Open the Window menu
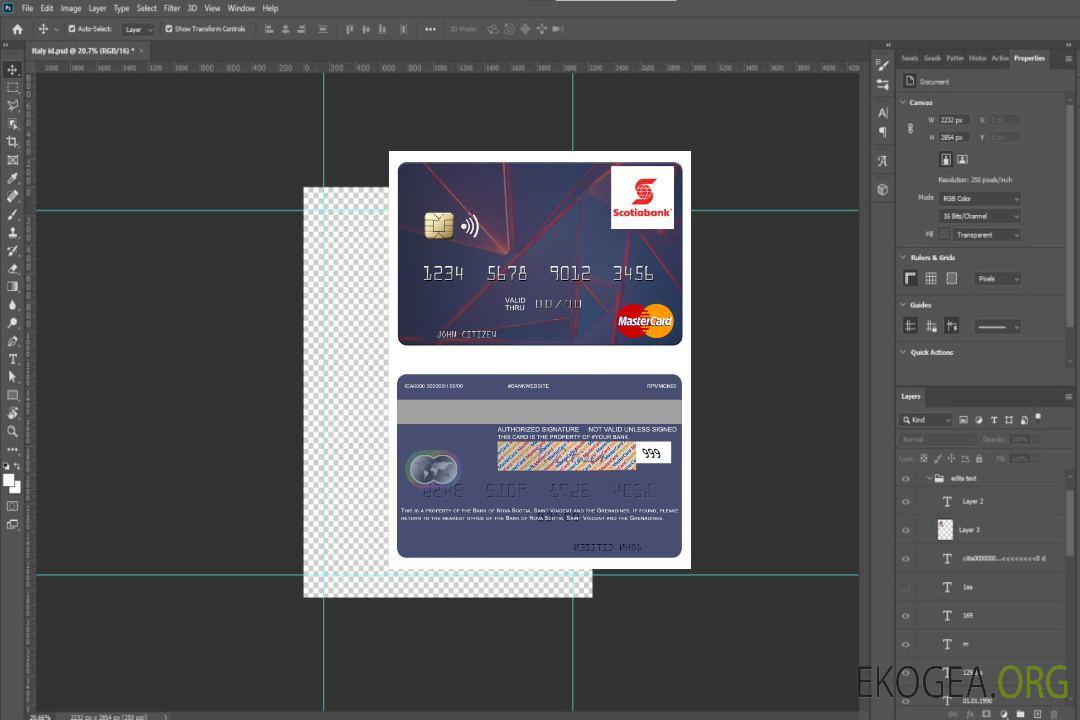Image resolution: width=1080 pixels, height=720 pixels. pos(241,8)
